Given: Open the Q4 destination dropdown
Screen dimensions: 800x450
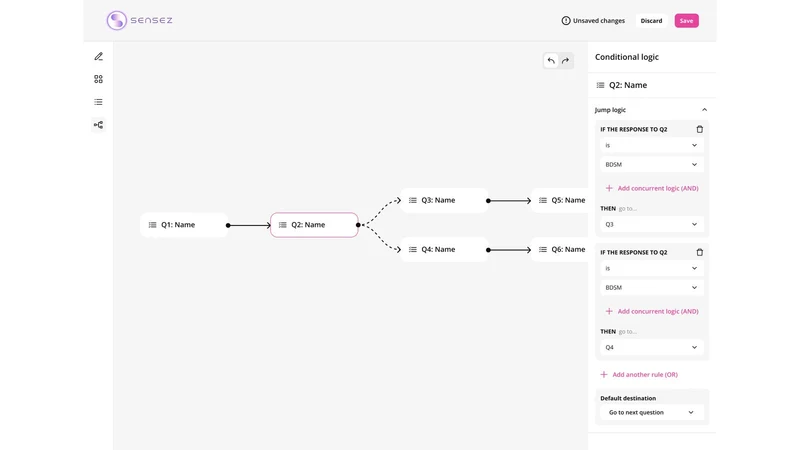Looking at the screenshot, I should pyautogui.click(x=652, y=347).
